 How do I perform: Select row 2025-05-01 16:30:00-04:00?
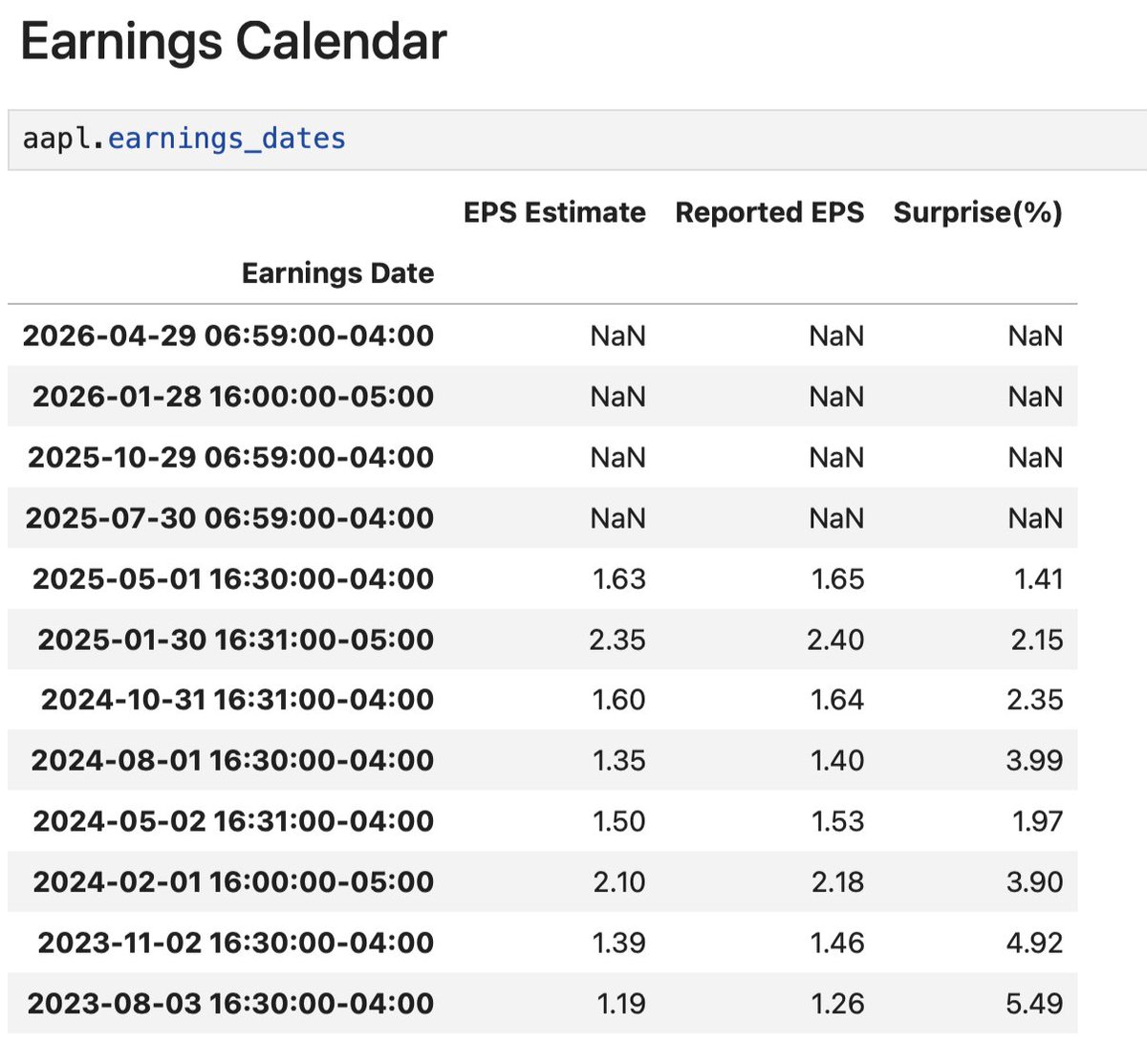[542, 578]
